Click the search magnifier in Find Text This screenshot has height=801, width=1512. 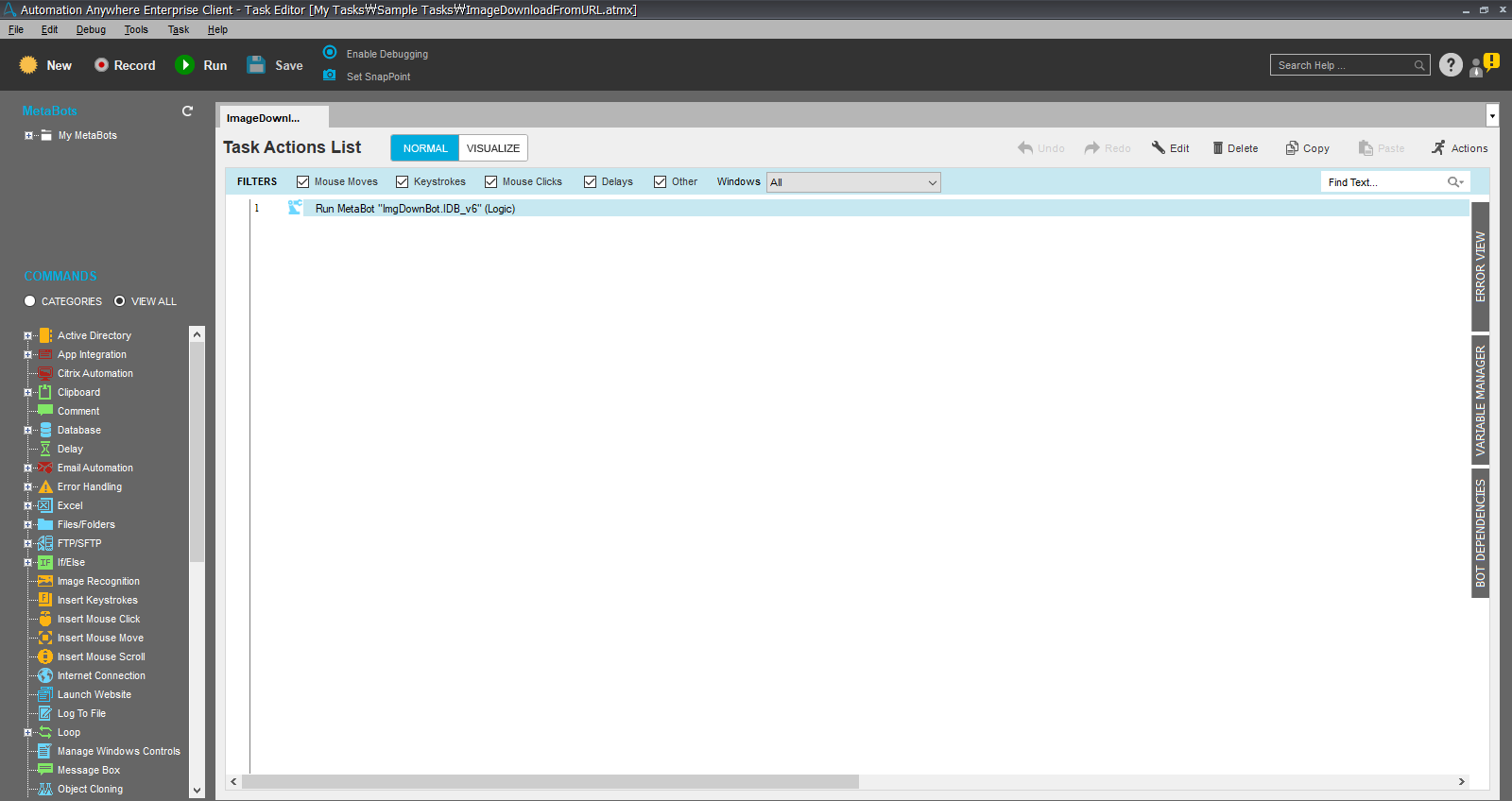[1455, 182]
